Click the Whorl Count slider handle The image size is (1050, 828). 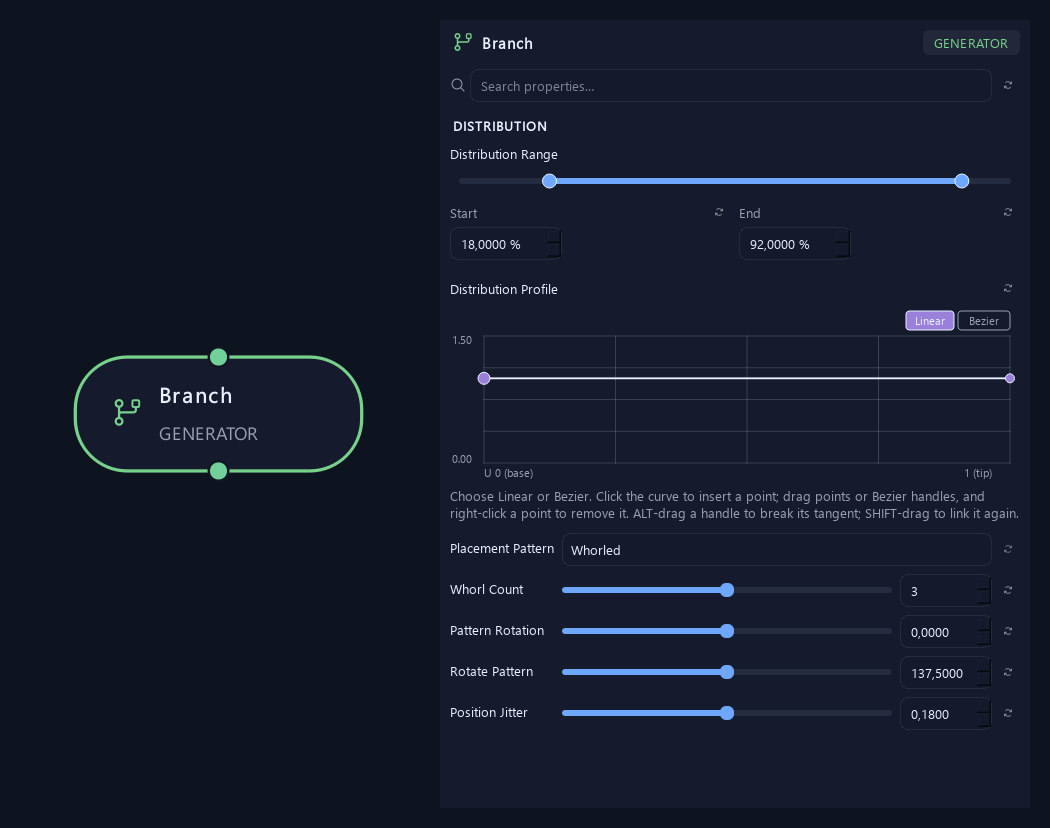(727, 590)
